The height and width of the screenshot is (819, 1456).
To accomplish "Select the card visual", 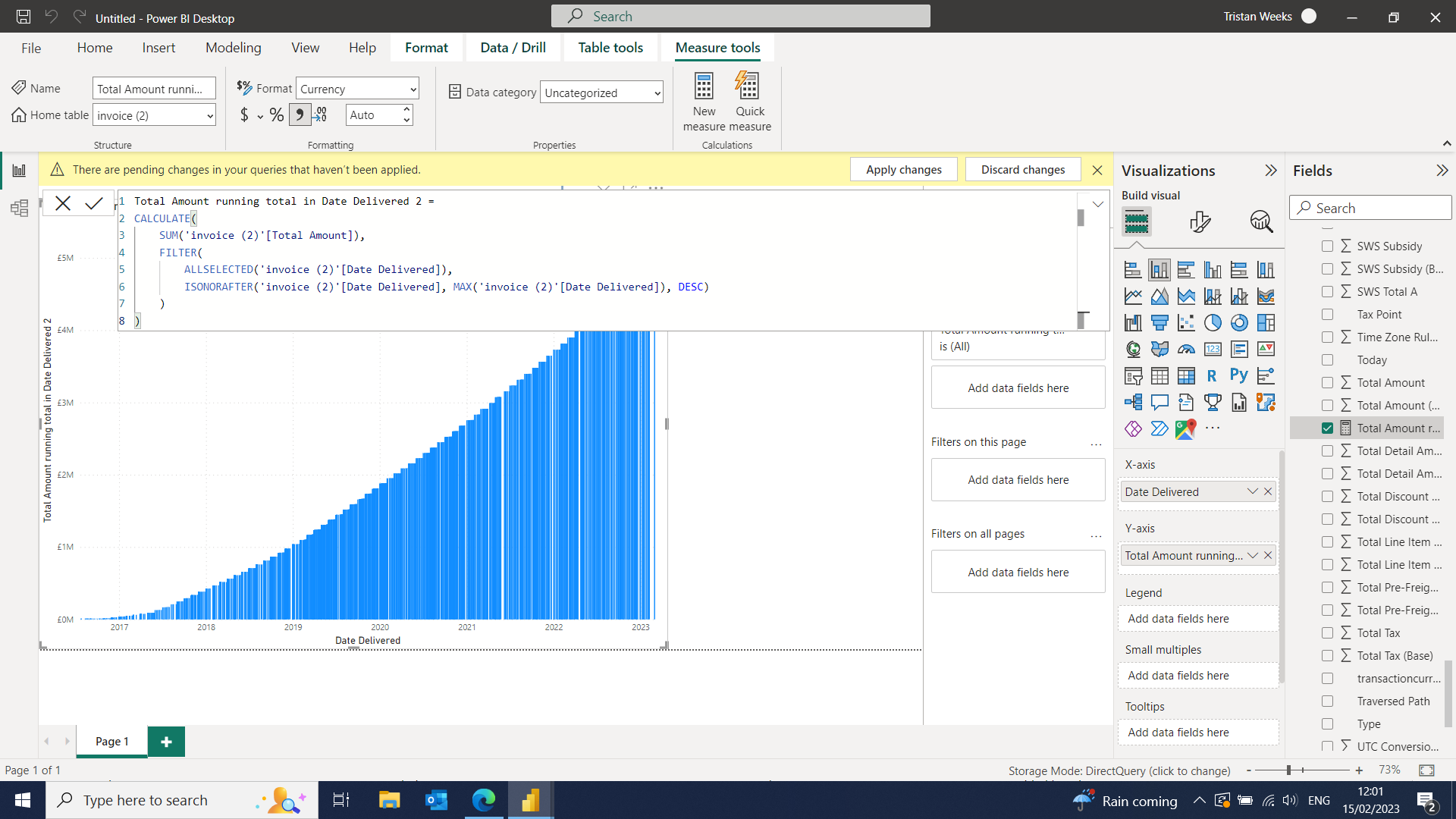I will click(1213, 350).
